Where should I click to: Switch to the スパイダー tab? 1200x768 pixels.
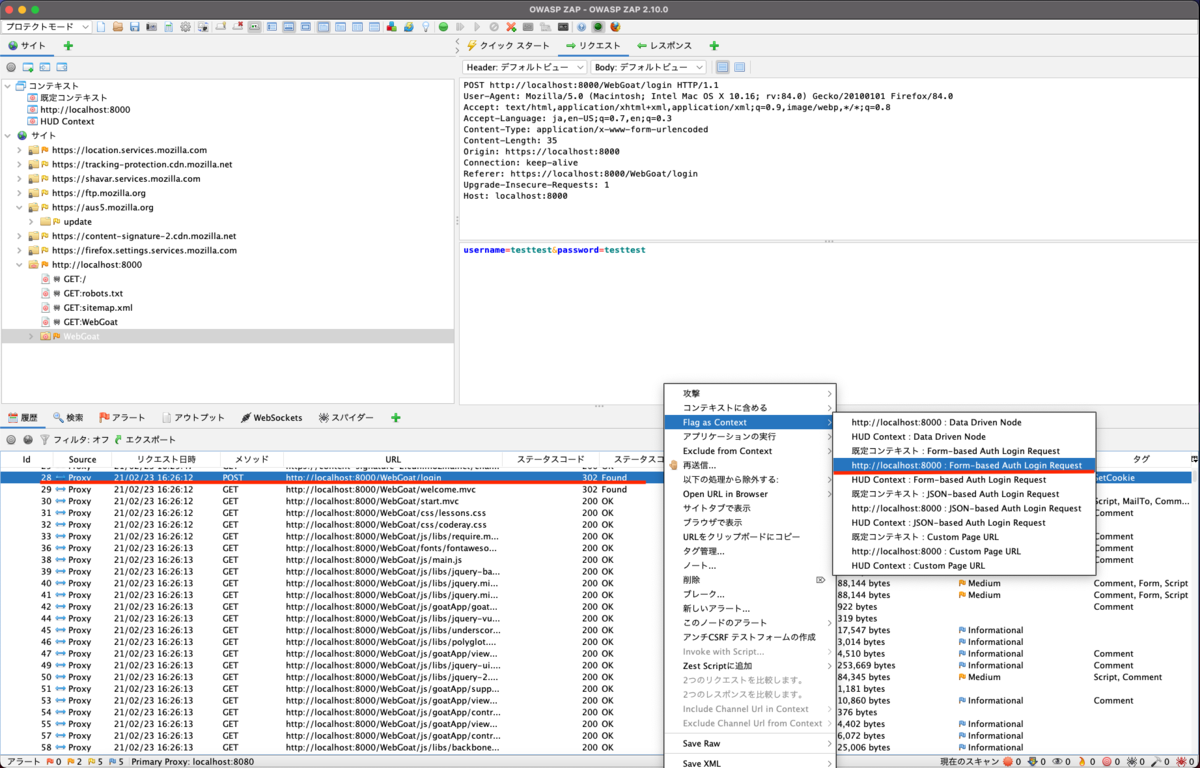(x=346, y=417)
